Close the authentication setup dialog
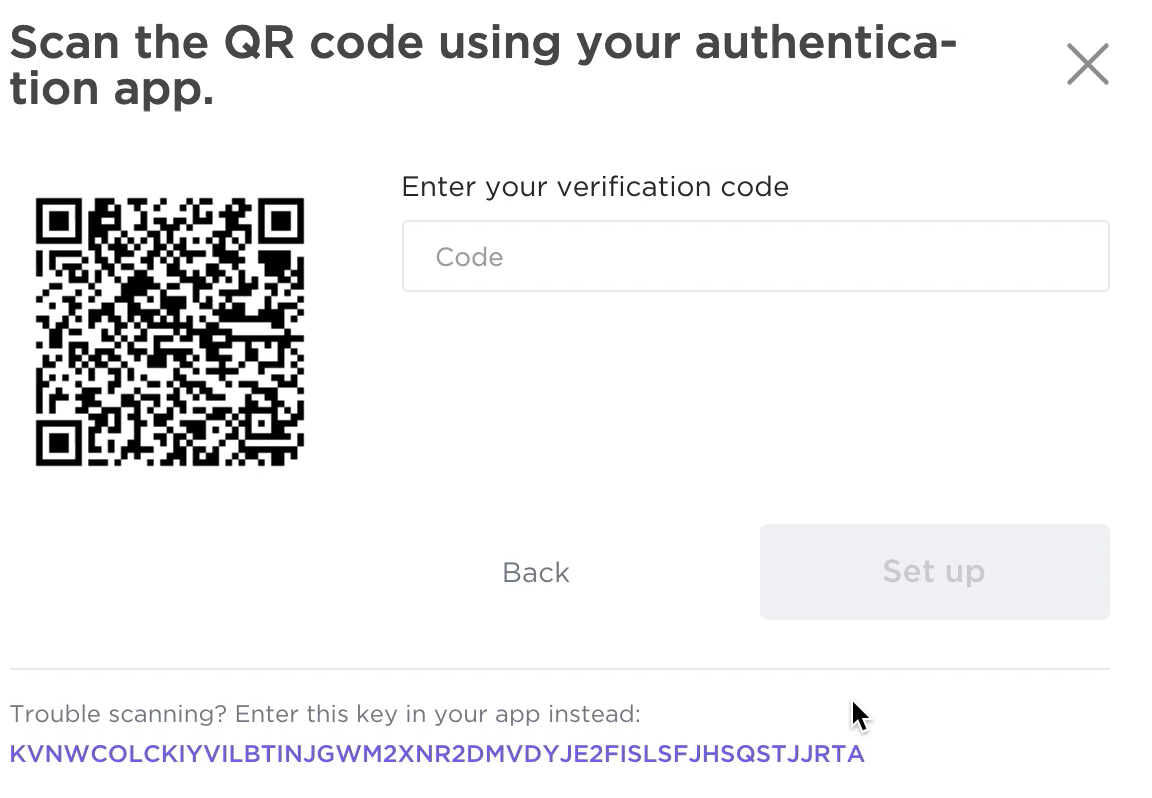The width and height of the screenshot is (1152, 798). point(1087,65)
